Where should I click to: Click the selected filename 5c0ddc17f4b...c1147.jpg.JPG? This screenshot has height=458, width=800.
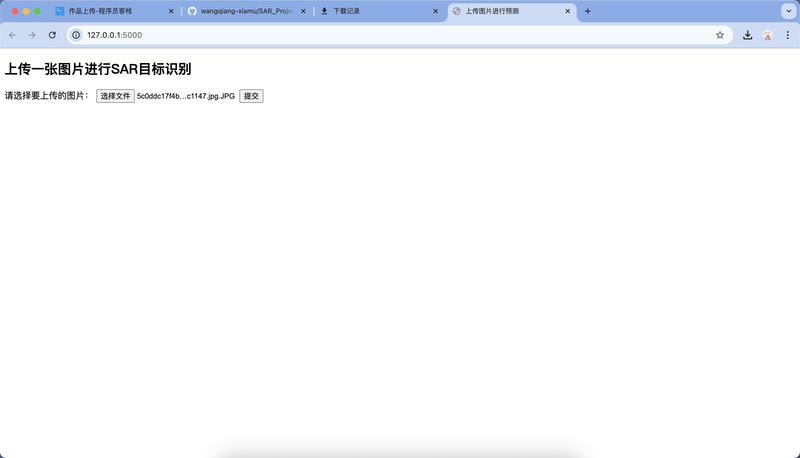tap(186, 96)
